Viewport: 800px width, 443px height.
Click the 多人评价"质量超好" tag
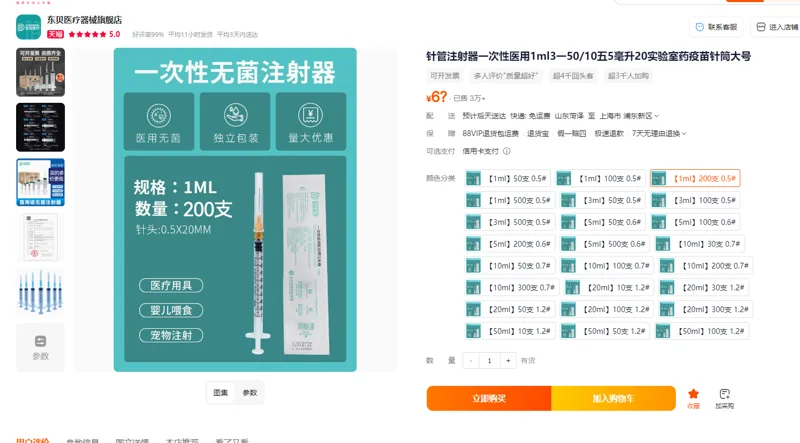click(x=506, y=76)
